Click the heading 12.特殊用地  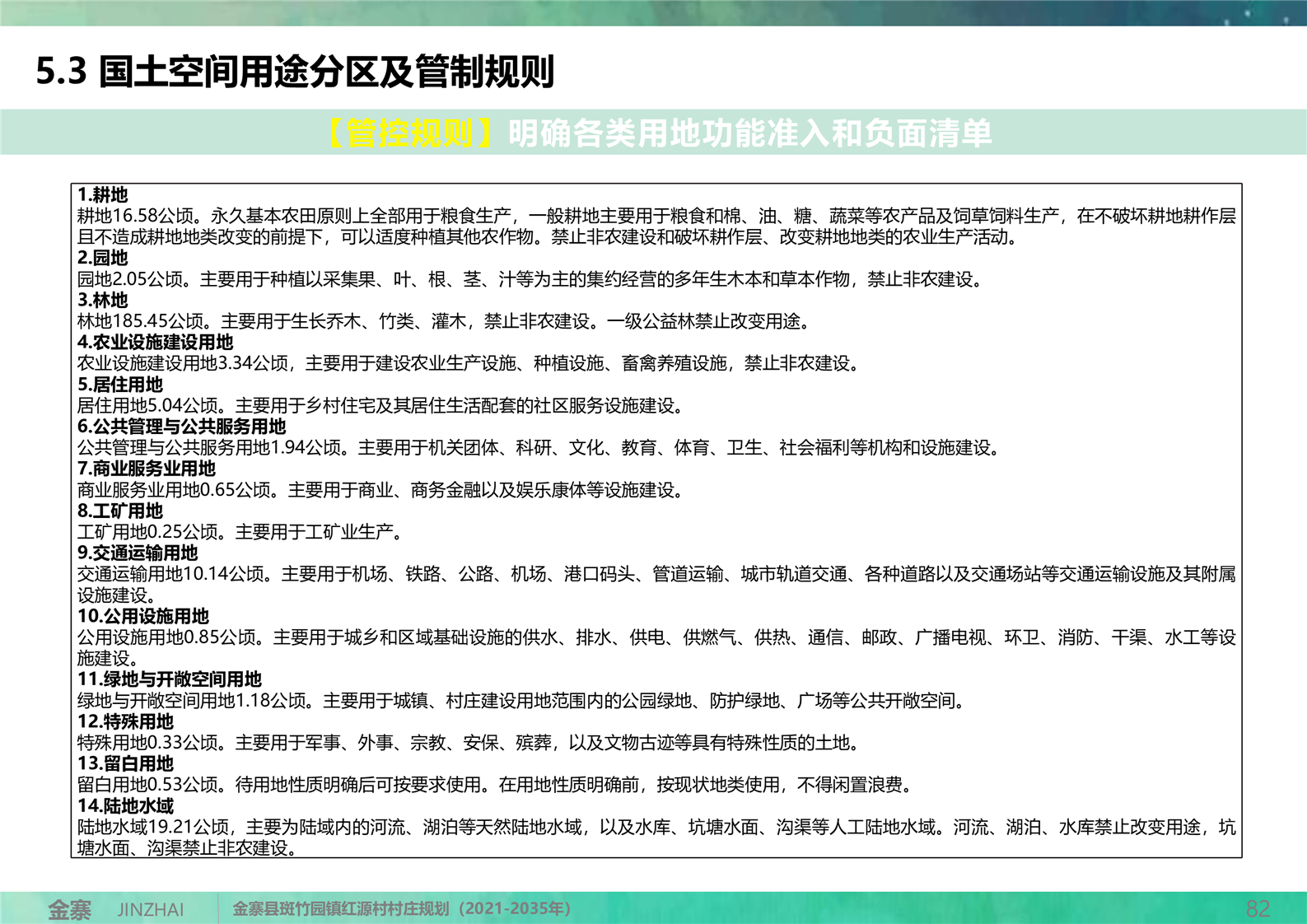(126, 721)
